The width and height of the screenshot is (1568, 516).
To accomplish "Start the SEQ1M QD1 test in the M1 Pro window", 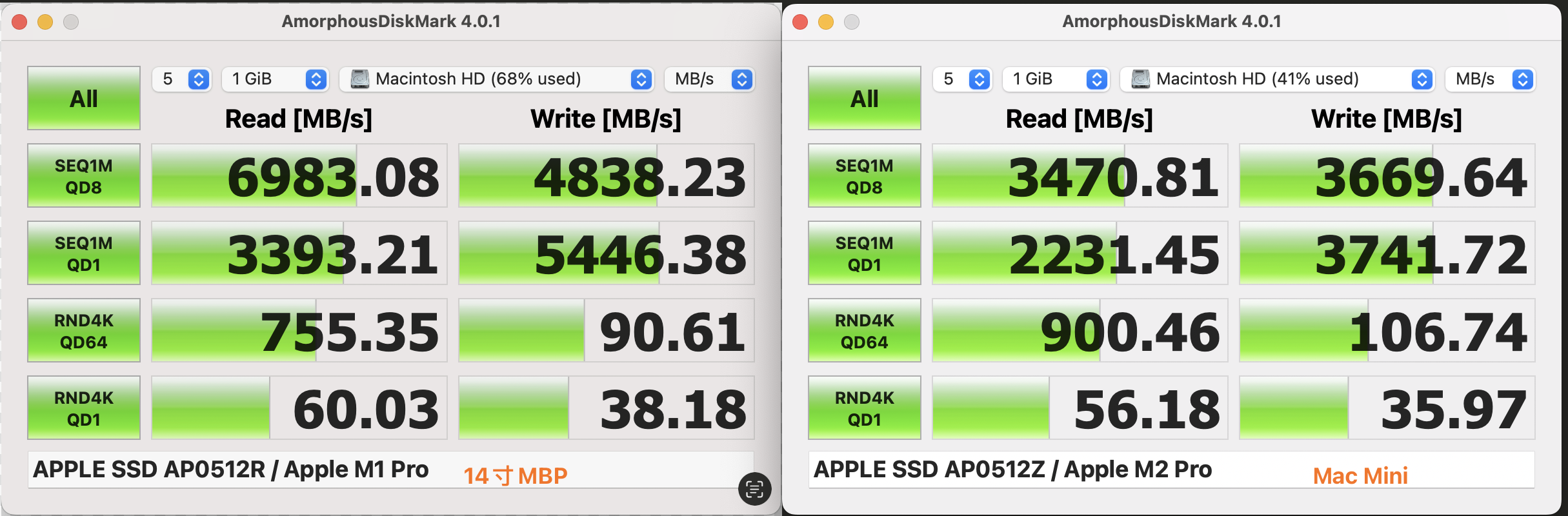I will coord(84,253).
